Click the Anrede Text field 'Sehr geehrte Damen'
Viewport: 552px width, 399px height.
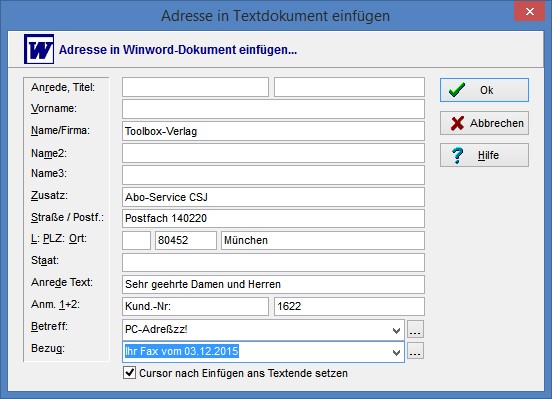click(273, 284)
